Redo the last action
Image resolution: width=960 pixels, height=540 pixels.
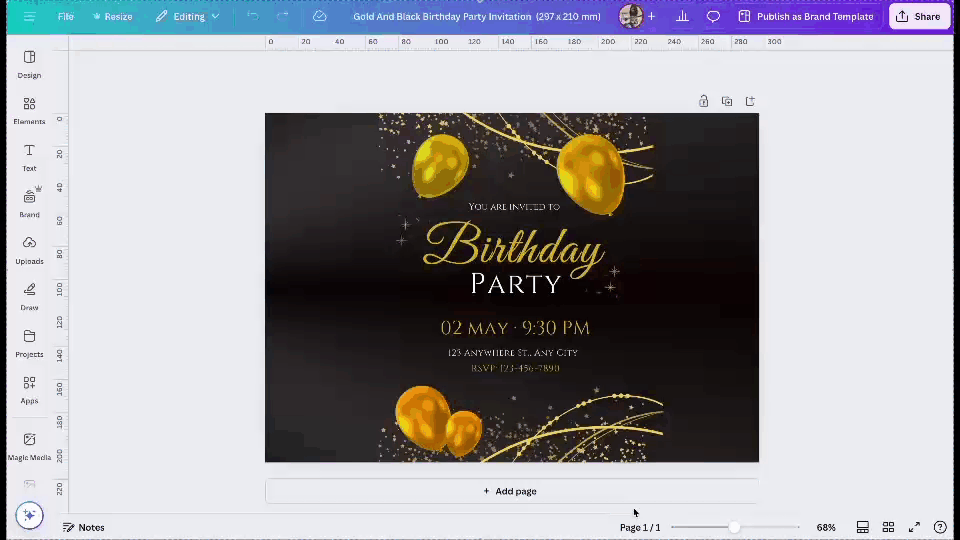[x=282, y=17]
